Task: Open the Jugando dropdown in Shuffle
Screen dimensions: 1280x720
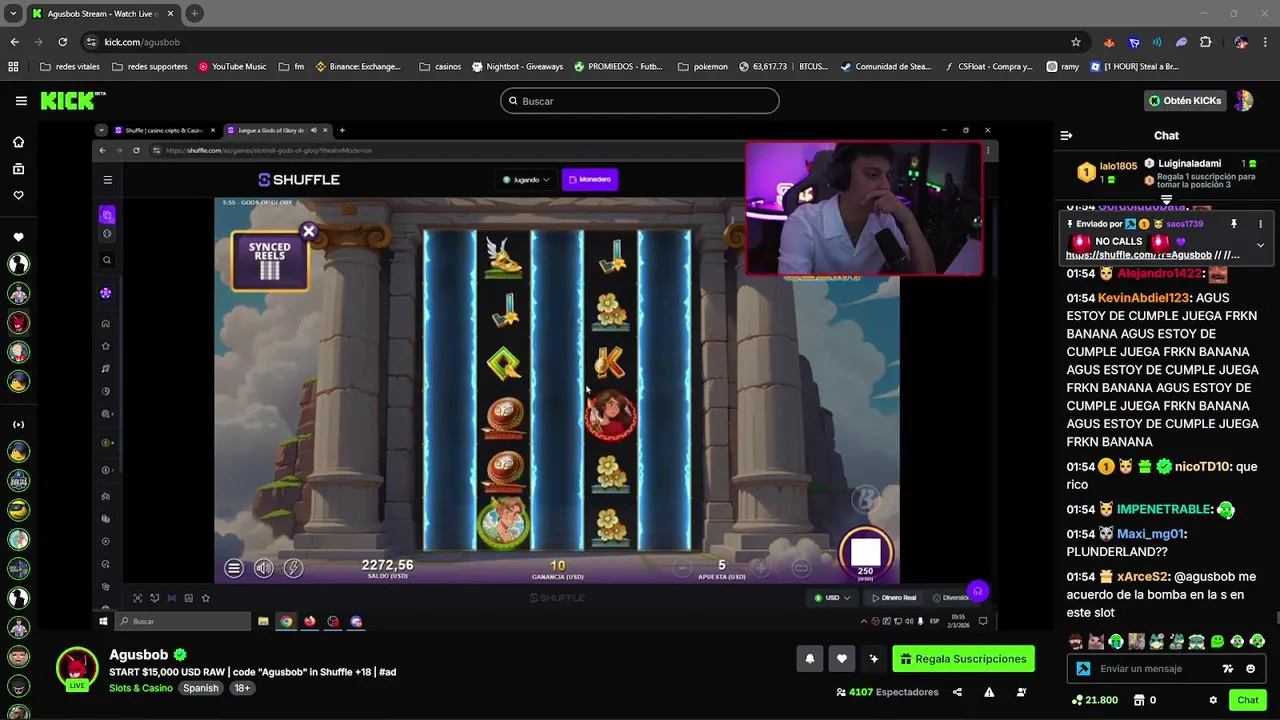Action: [x=526, y=180]
